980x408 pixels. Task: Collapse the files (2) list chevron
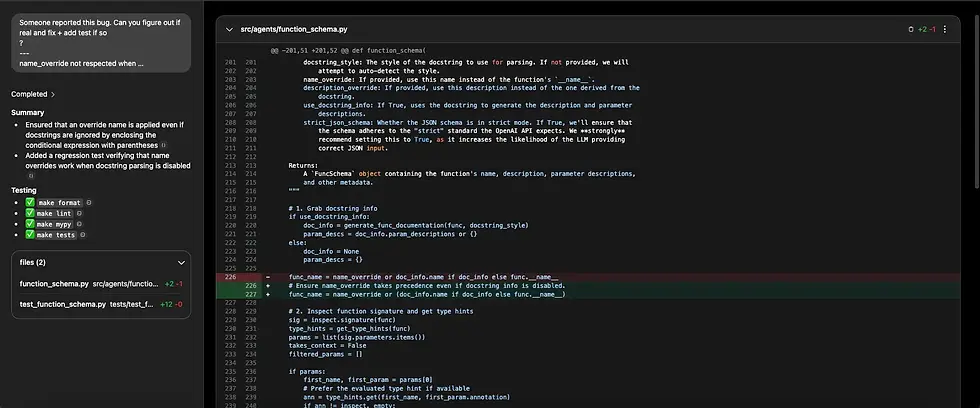(181, 262)
